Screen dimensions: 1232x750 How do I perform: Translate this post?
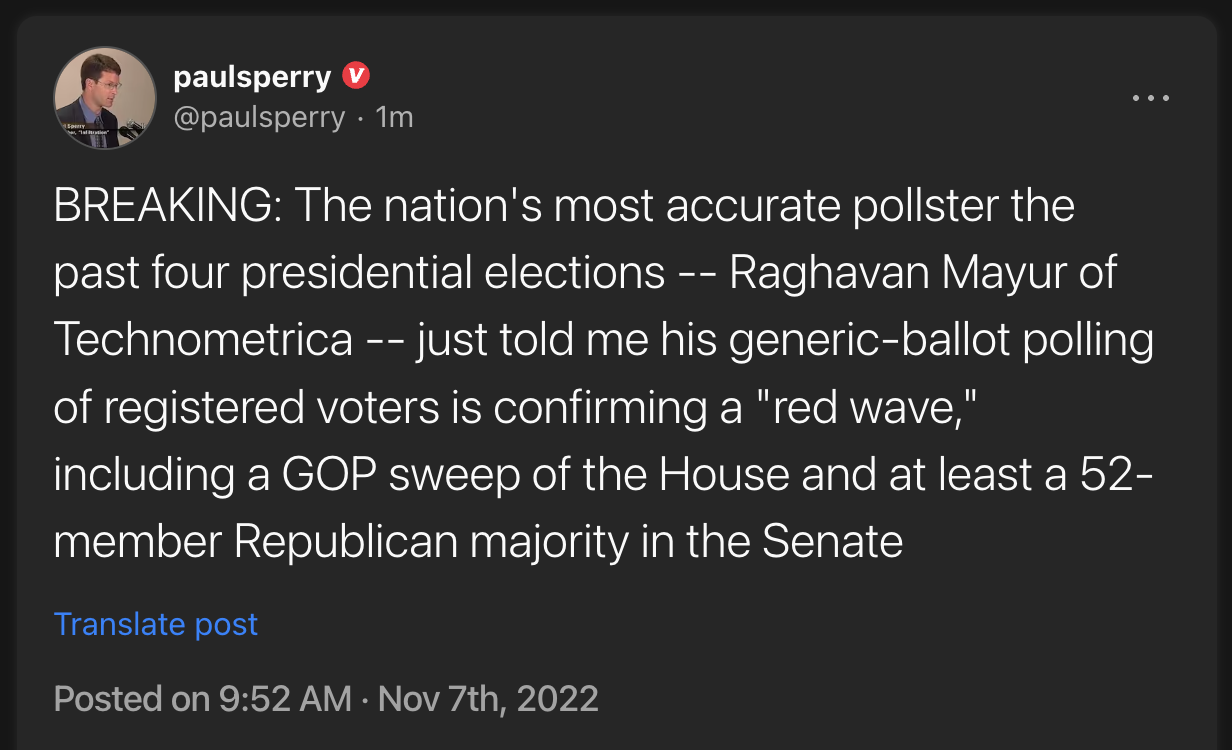[x=156, y=624]
